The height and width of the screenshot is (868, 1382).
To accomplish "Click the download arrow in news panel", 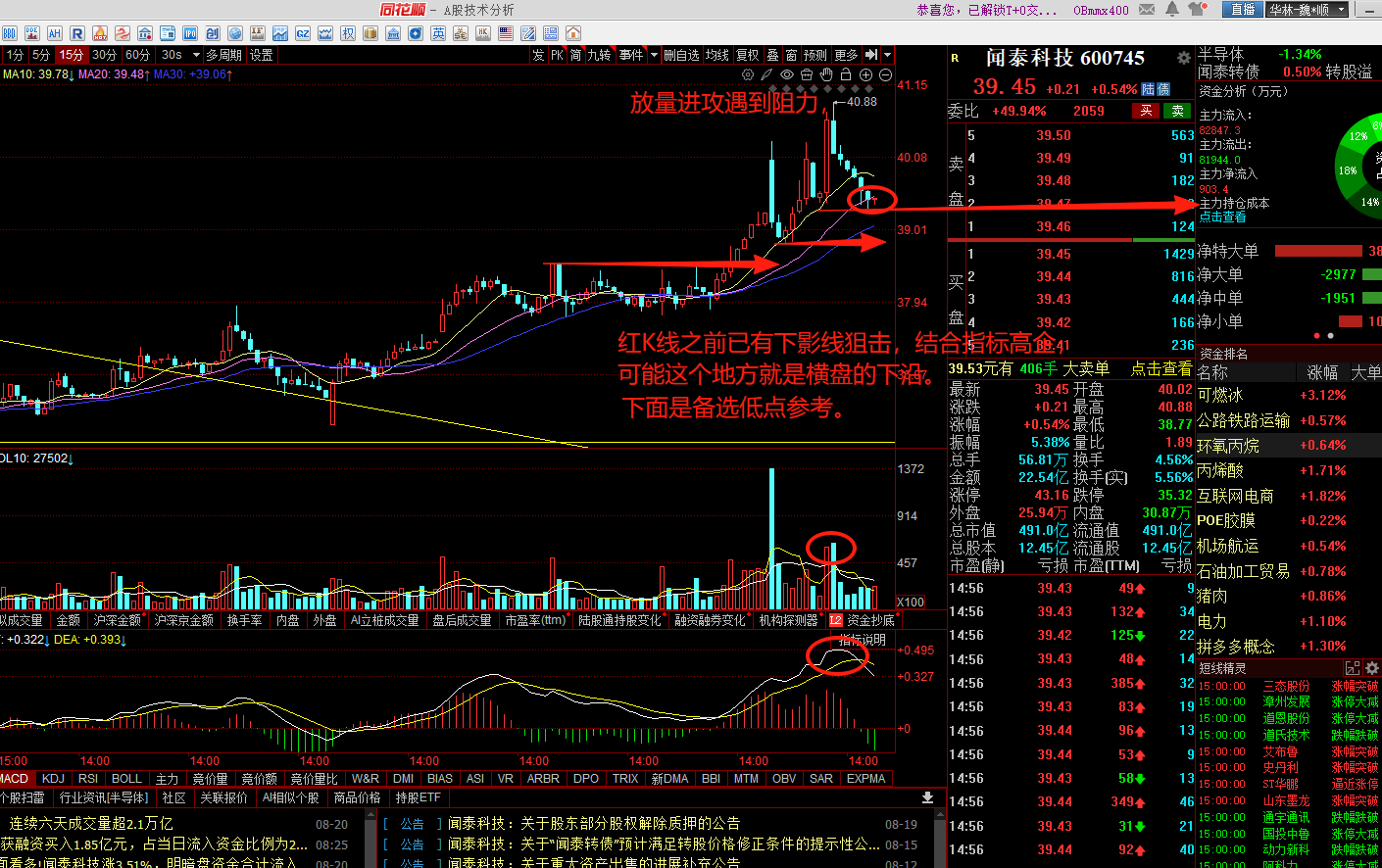I will tap(927, 797).
